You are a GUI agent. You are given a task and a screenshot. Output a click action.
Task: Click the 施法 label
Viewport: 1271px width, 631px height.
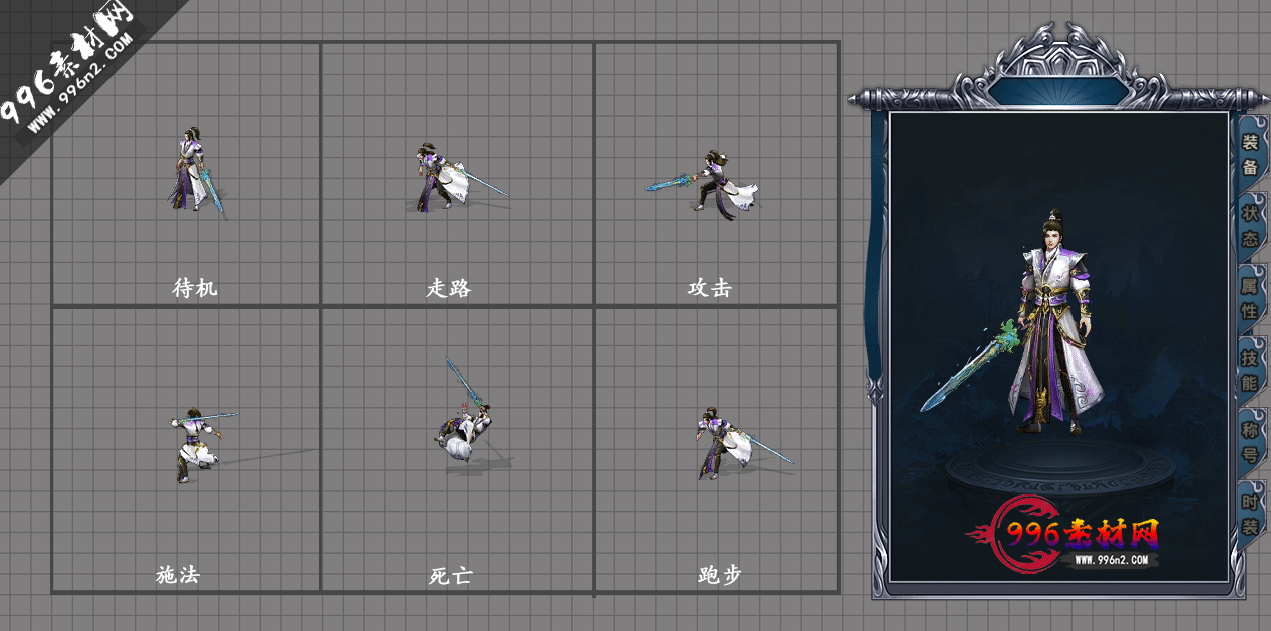coord(178,575)
